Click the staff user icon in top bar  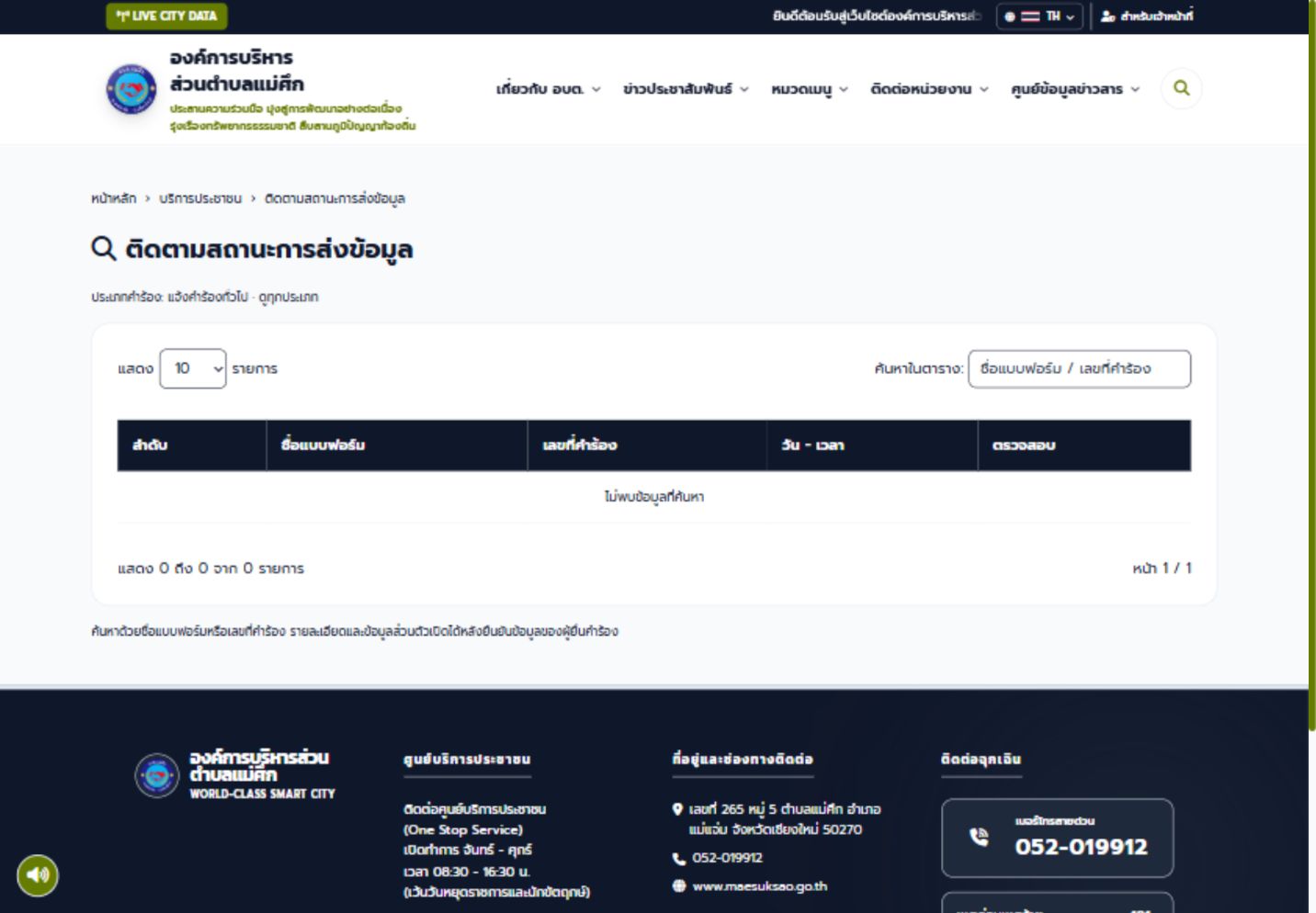(x=1107, y=17)
